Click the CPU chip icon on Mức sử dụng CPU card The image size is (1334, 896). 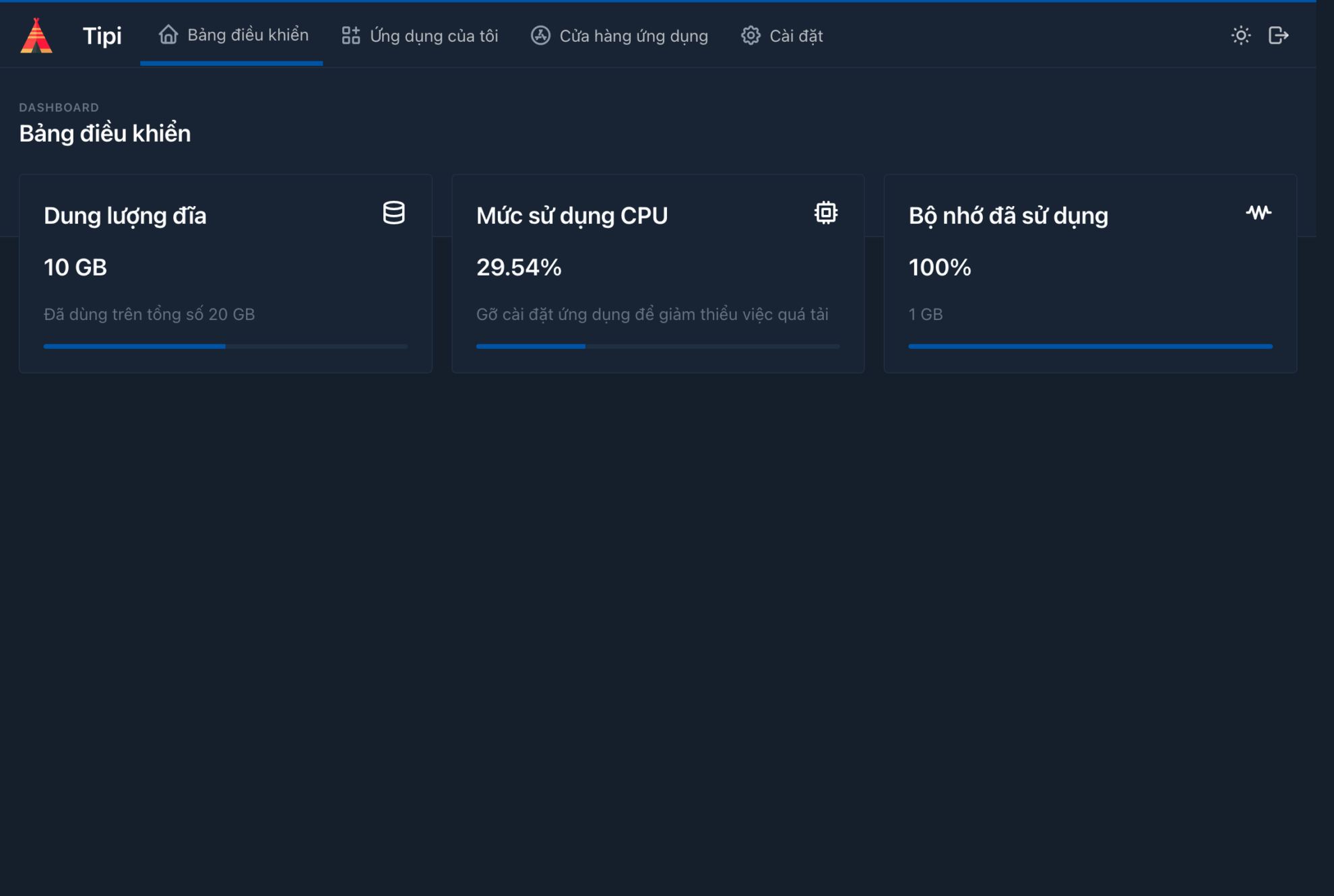(x=825, y=212)
